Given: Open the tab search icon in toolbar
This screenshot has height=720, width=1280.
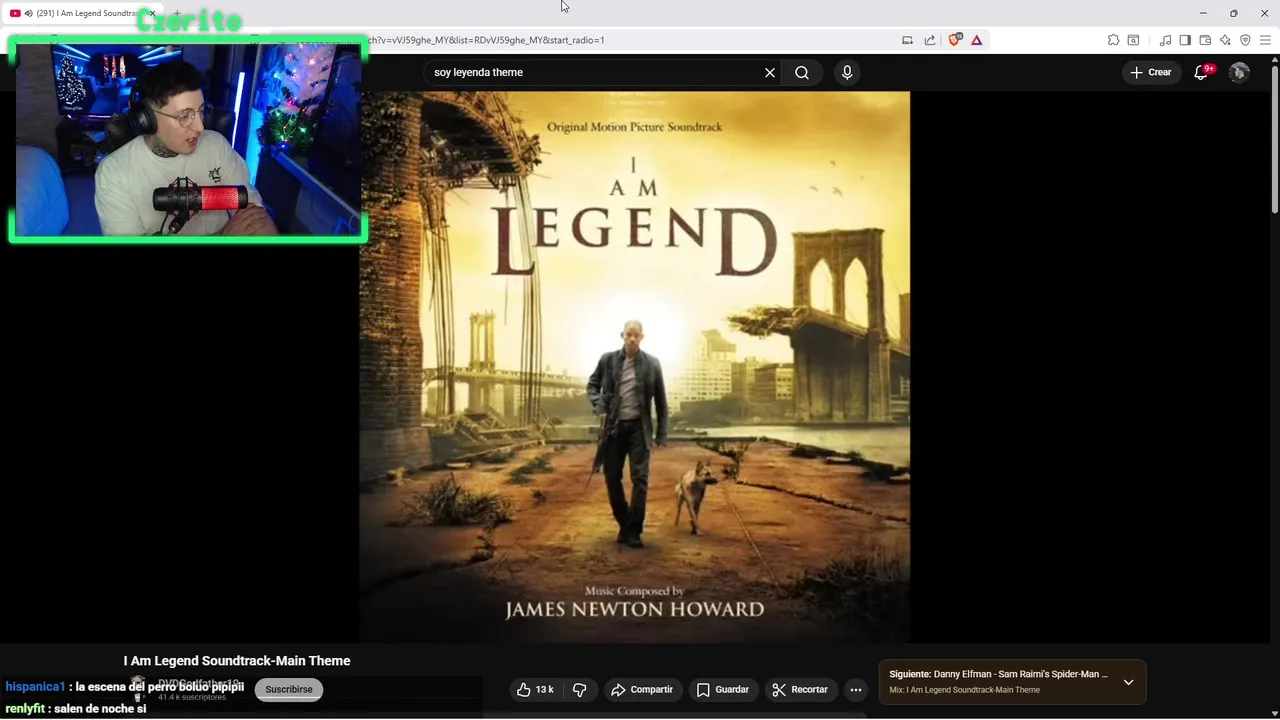Looking at the screenshot, I should click(x=1133, y=40).
